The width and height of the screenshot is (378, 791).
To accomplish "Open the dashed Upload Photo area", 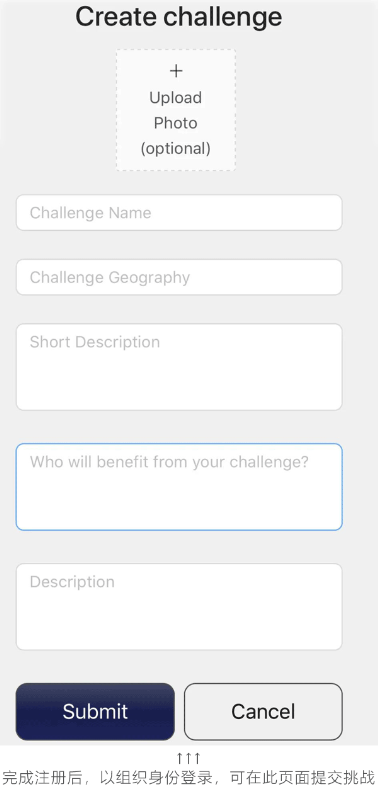I will point(176,110).
